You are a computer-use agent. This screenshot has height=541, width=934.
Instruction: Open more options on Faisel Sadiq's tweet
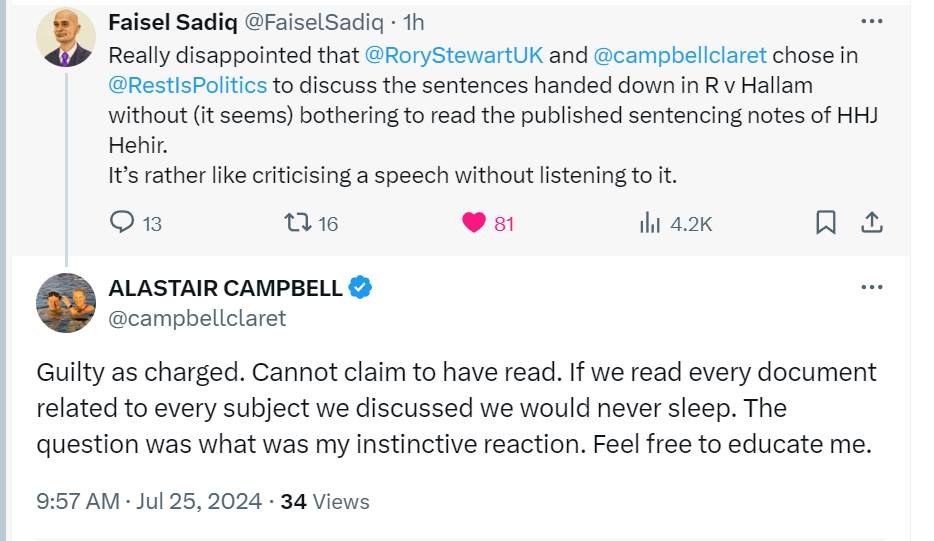pyautogui.click(x=871, y=21)
